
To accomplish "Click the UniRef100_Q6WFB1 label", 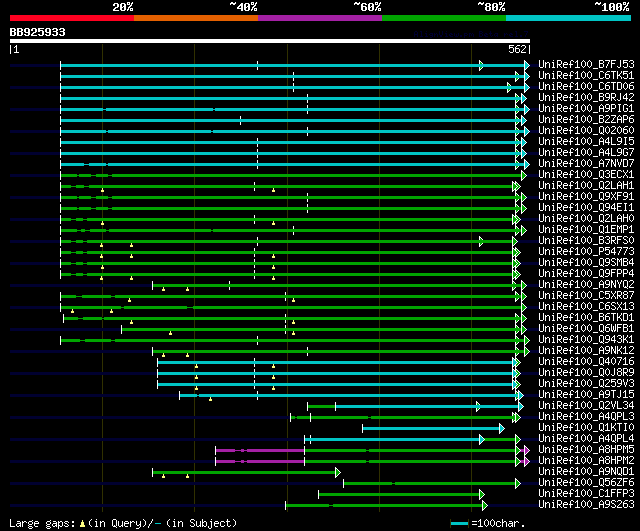I will tap(586, 329).
